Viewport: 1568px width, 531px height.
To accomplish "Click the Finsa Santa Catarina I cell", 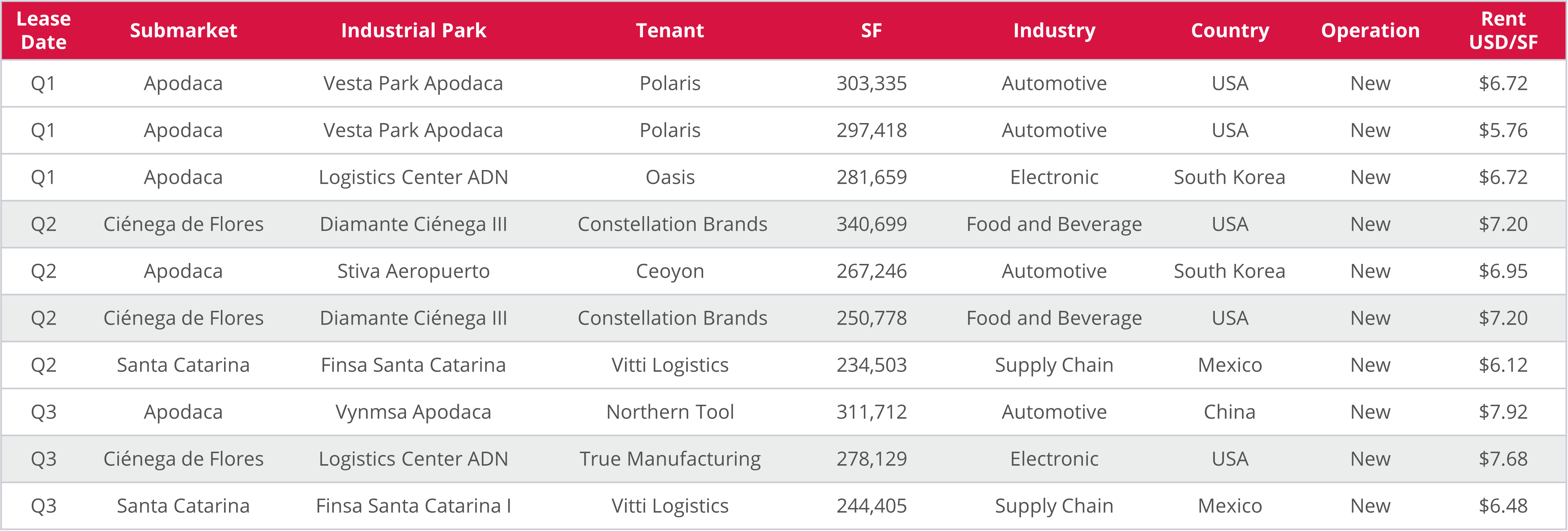I will (413, 506).
